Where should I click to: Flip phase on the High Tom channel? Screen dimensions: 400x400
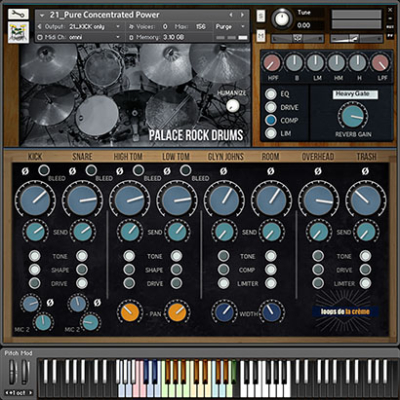tap(120, 171)
